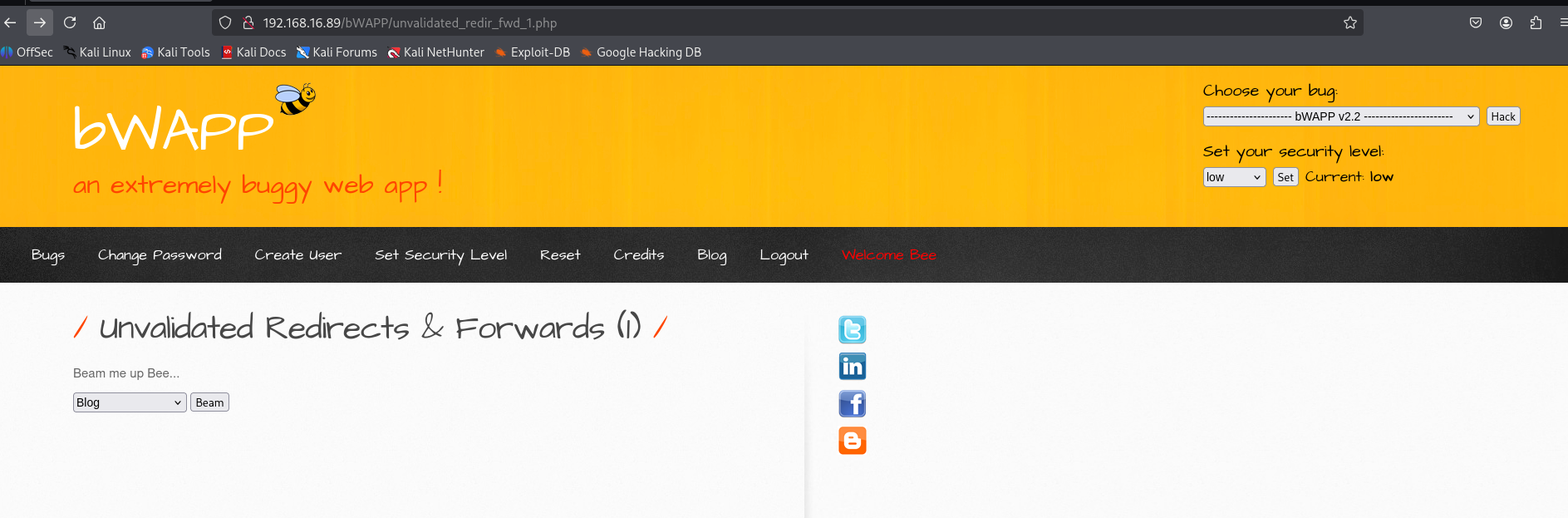Open the Kali Linux bookmark

pyautogui.click(x=97, y=52)
